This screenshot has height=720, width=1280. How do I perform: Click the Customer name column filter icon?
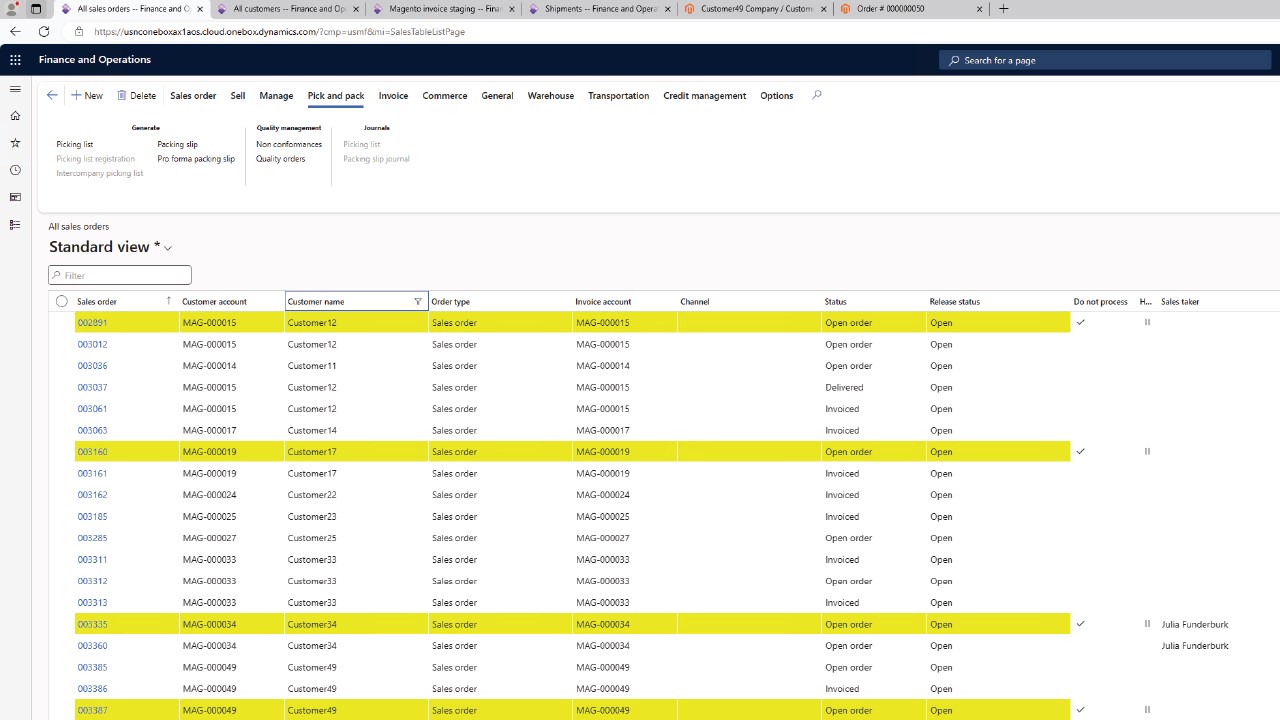[x=418, y=301]
